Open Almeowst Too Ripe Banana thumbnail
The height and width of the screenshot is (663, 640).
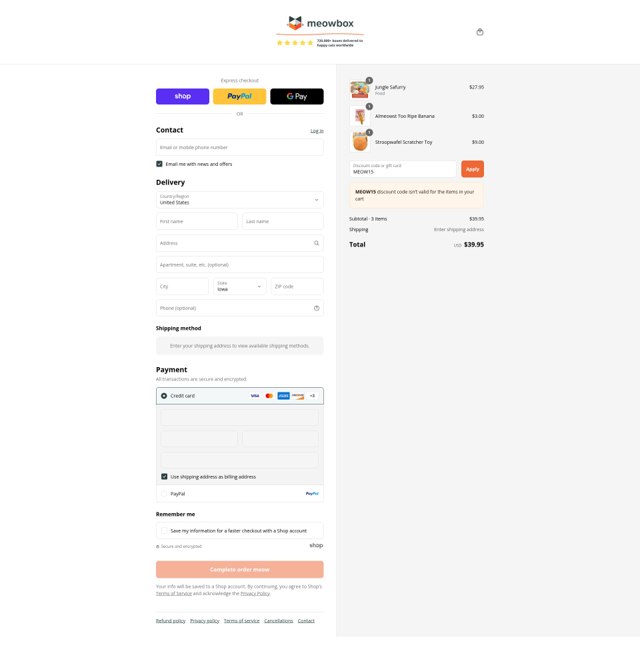pyautogui.click(x=360, y=116)
